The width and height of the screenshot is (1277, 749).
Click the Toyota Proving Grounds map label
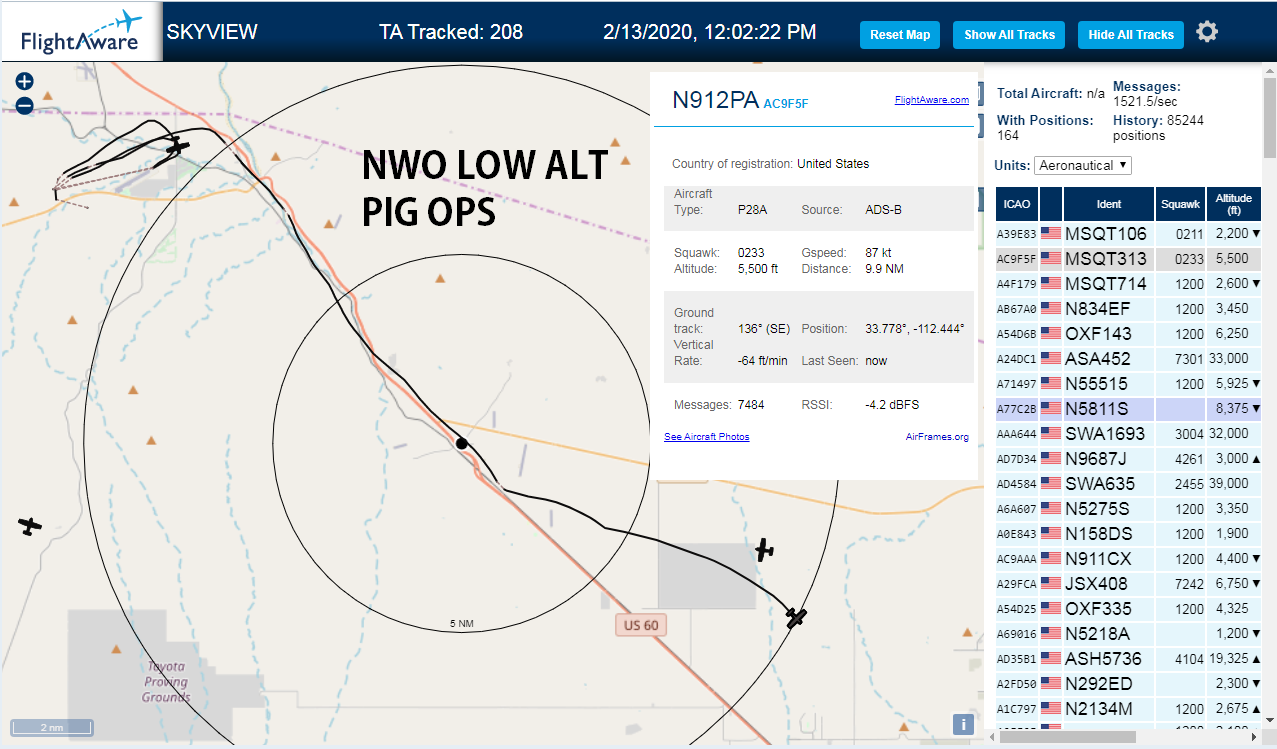[165, 682]
